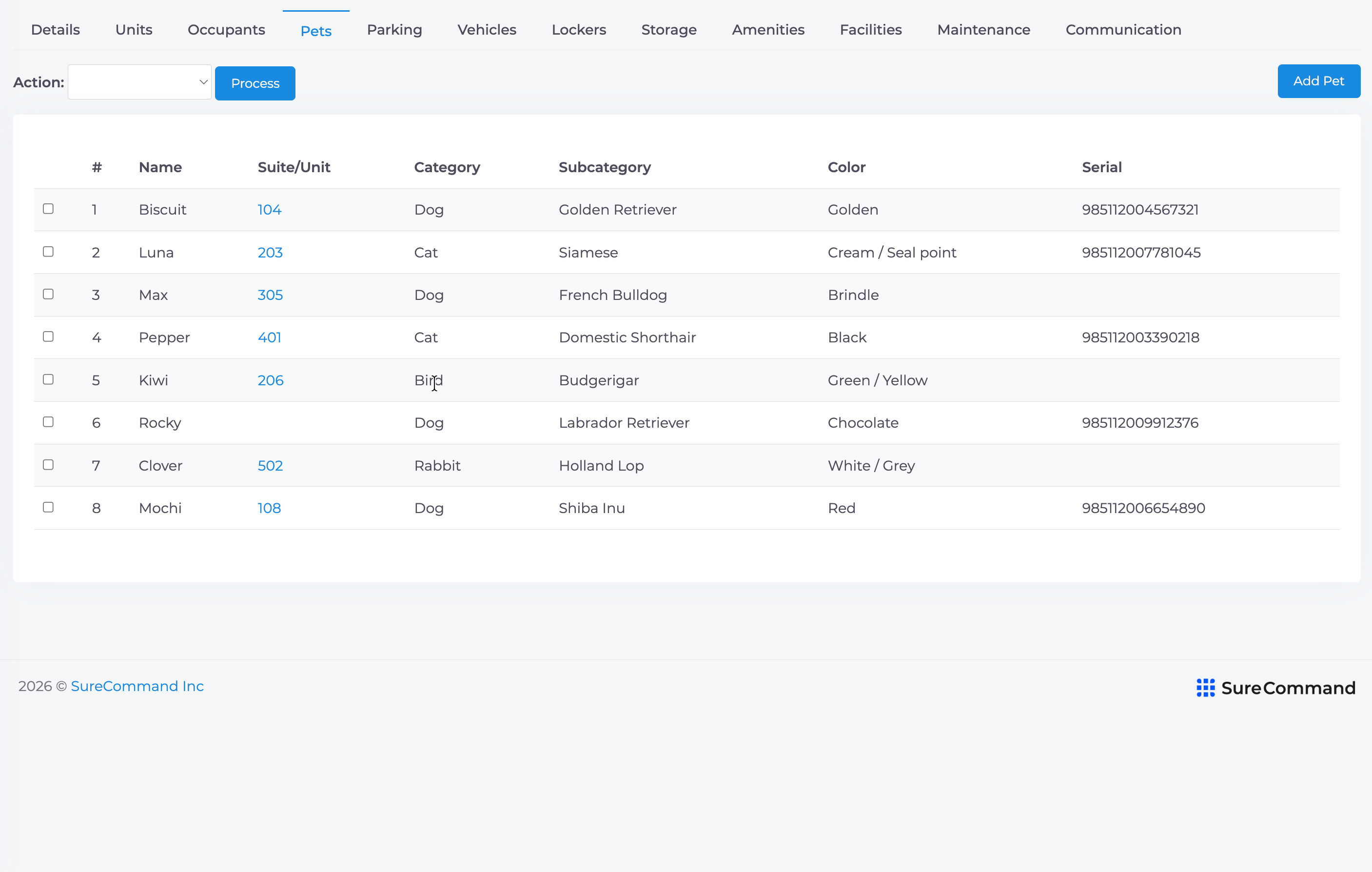
Task: Select the Pets tab
Action: point(316,31)
